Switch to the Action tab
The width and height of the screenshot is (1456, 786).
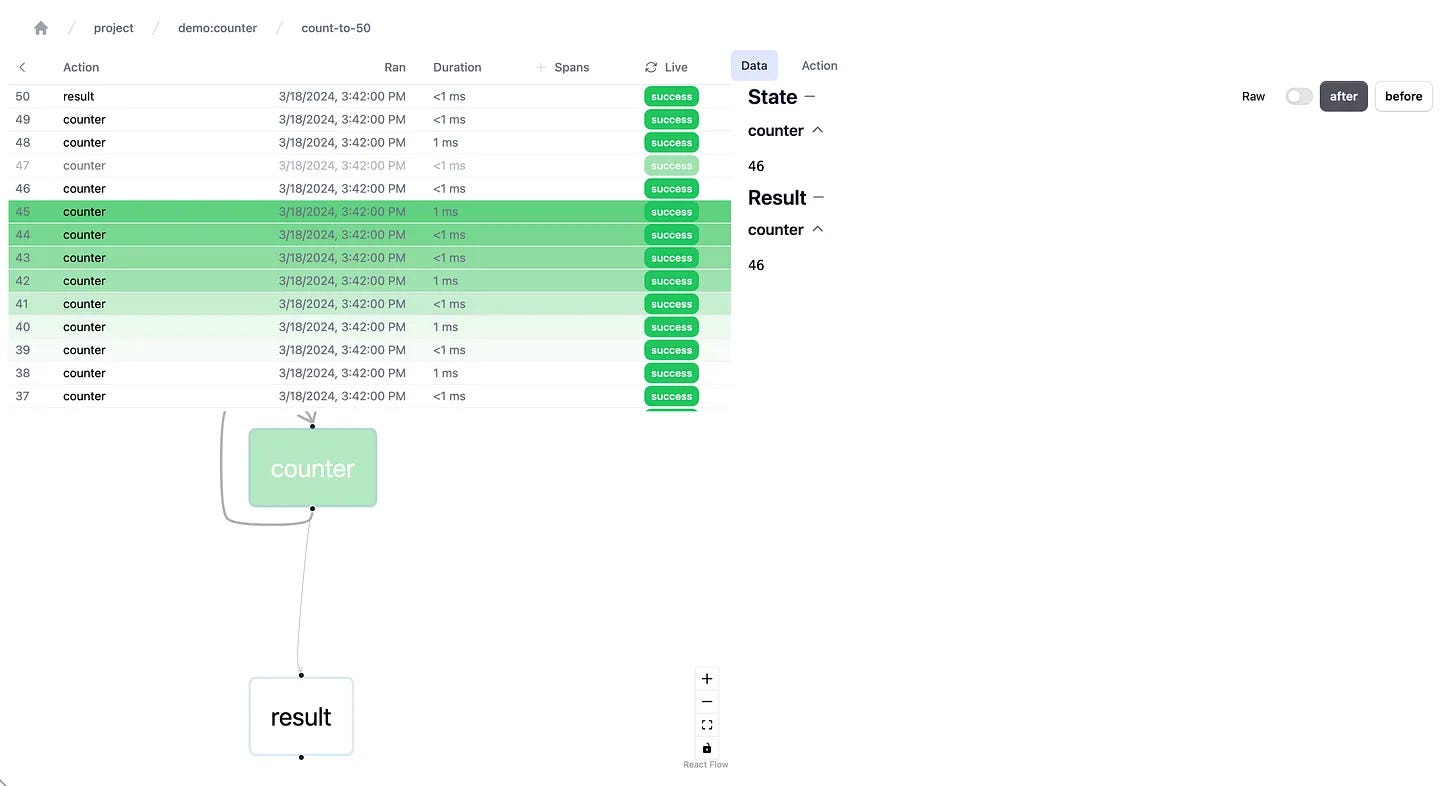(x=819, y=65)
